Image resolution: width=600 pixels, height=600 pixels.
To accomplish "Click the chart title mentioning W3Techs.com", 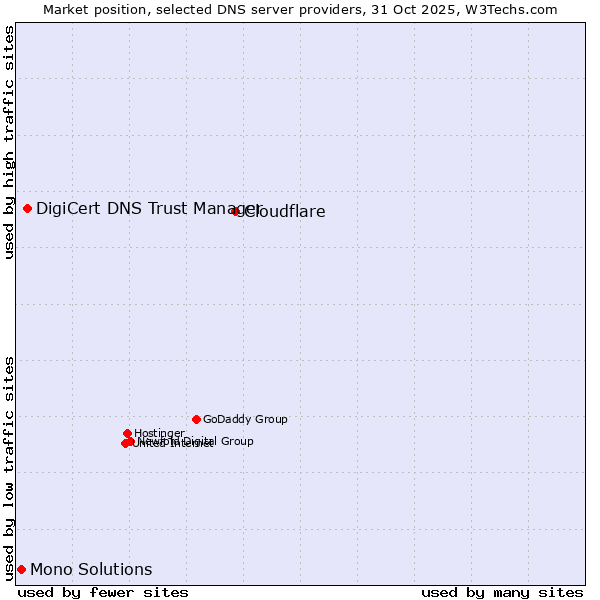I will click(300, 9).
